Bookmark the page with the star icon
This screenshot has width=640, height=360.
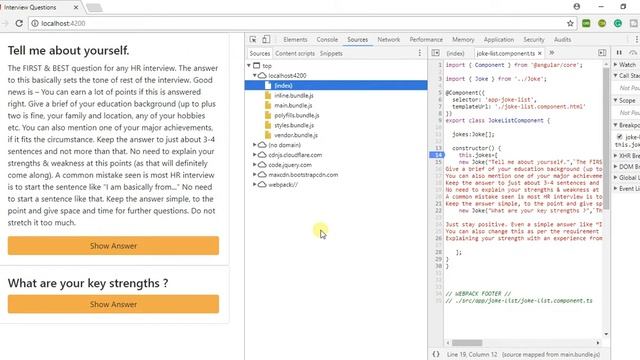pos(570,23)
